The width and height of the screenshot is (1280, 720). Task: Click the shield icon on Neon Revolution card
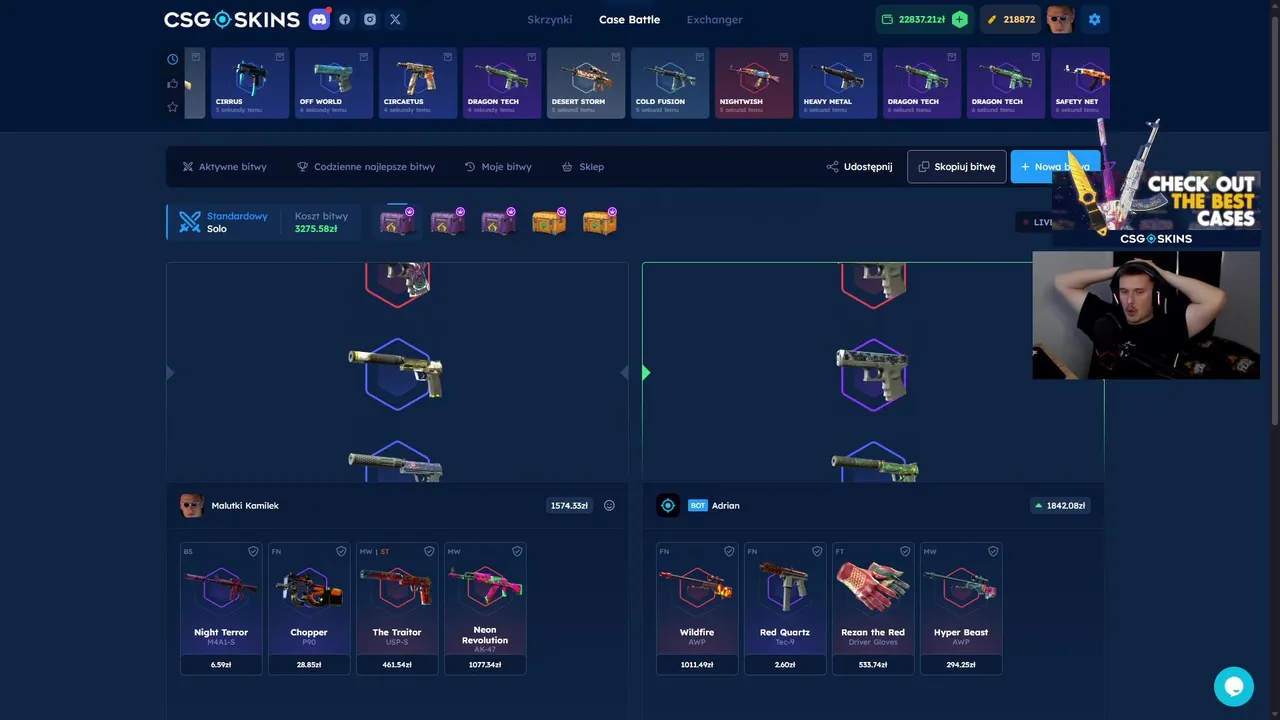(517, 551)
